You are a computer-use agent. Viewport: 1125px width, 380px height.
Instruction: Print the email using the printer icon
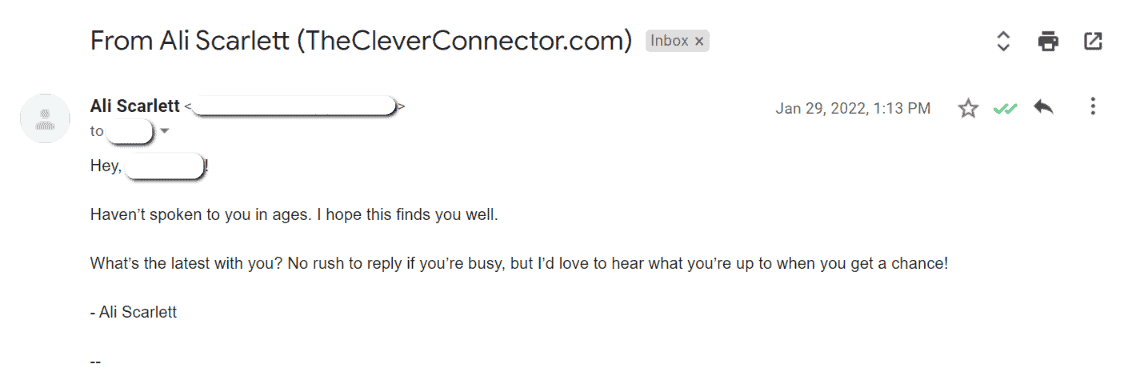point(1048,42)
